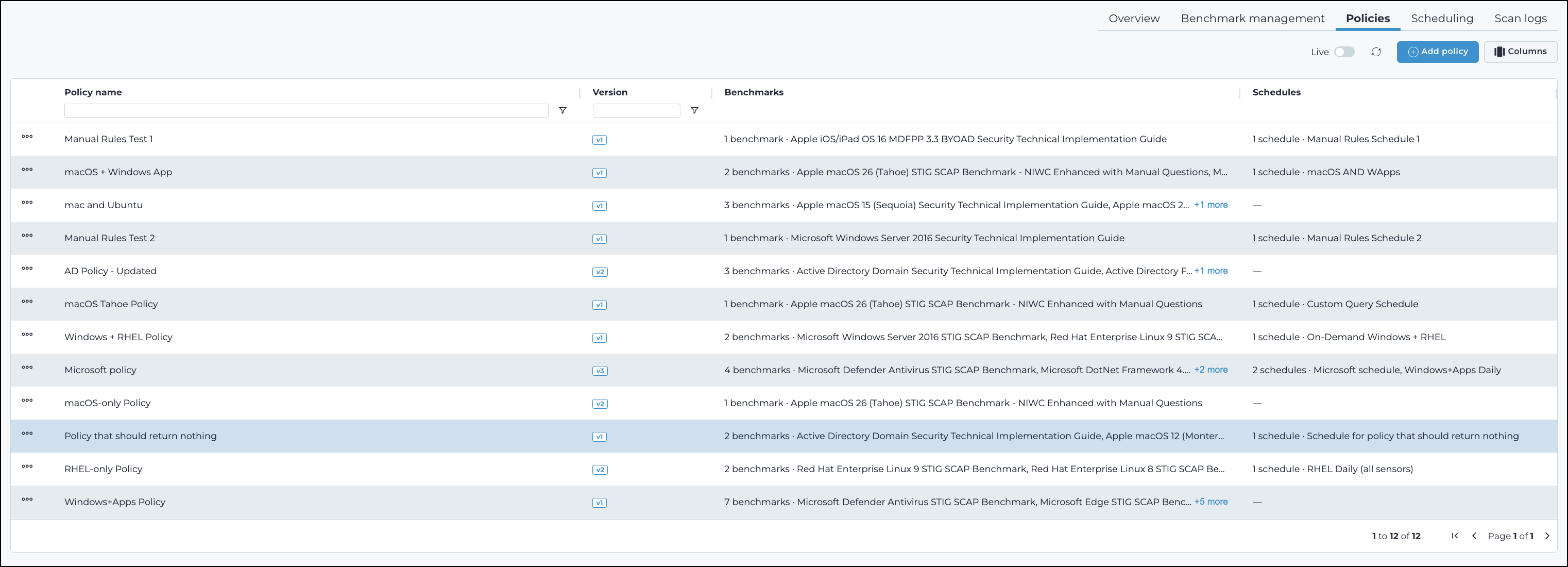Viewport: 1568px width, 567px height.
Task: Expand +5 more benchmarks for Windows+Apps Policy
Action: (x=1211, y=502)
